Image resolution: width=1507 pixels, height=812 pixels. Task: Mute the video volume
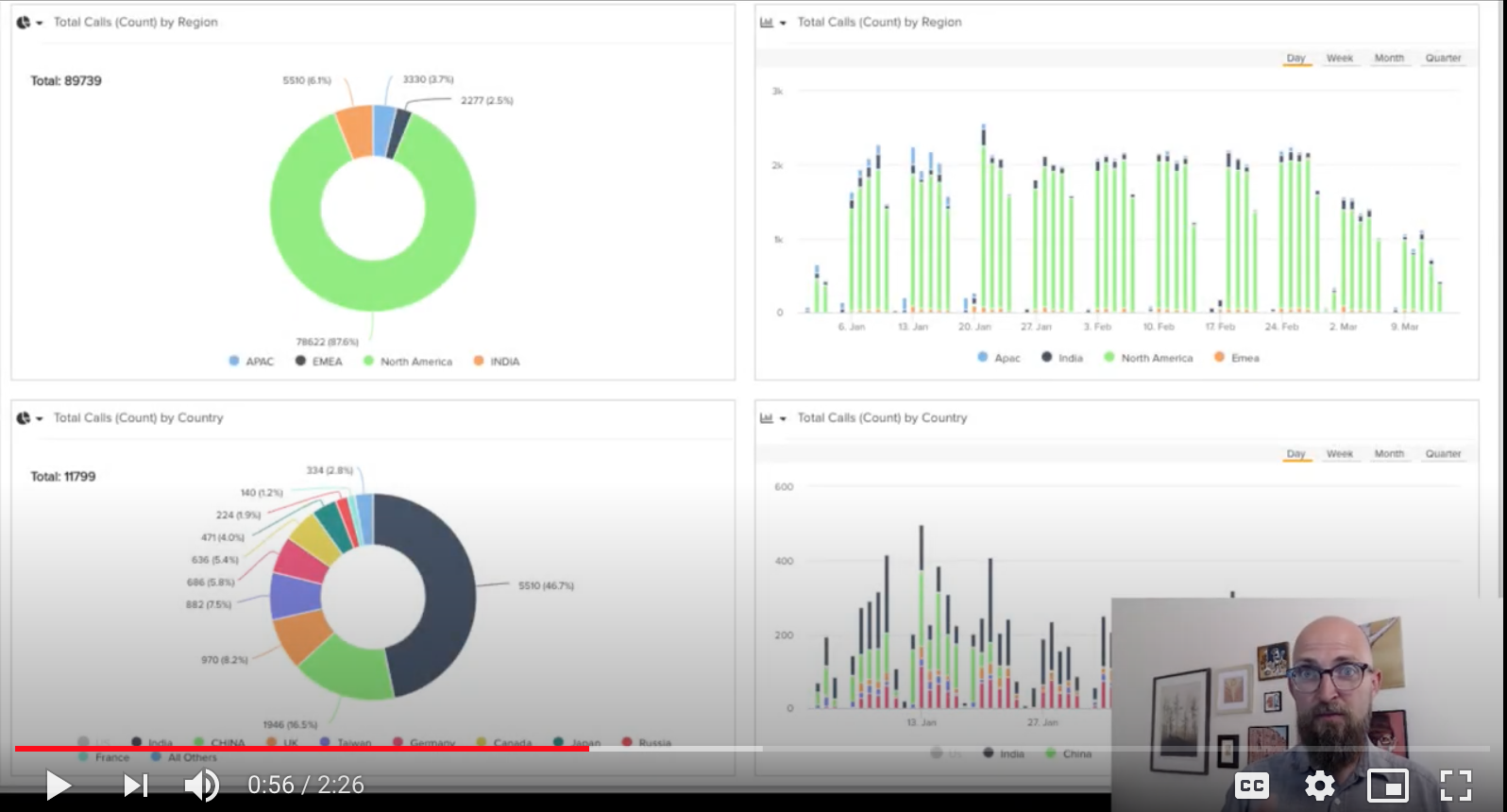pyautogui.click(x=201, y=785)
